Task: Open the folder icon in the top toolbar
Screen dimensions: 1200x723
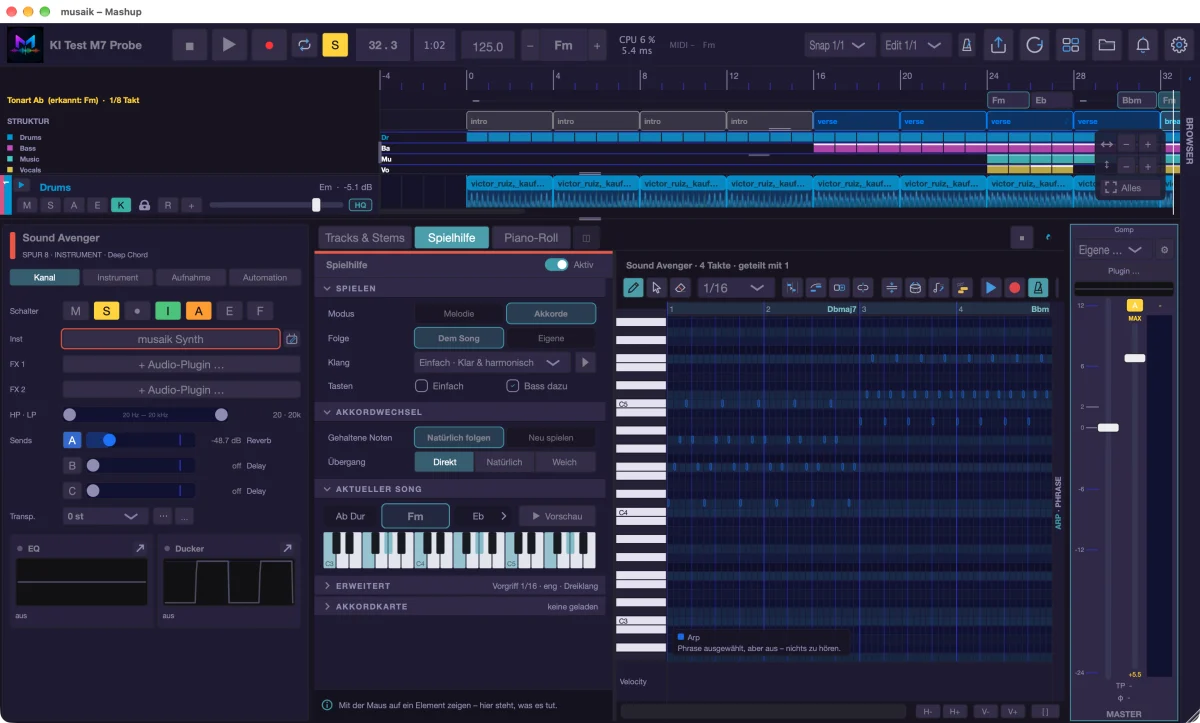Action: (1107, 45)
